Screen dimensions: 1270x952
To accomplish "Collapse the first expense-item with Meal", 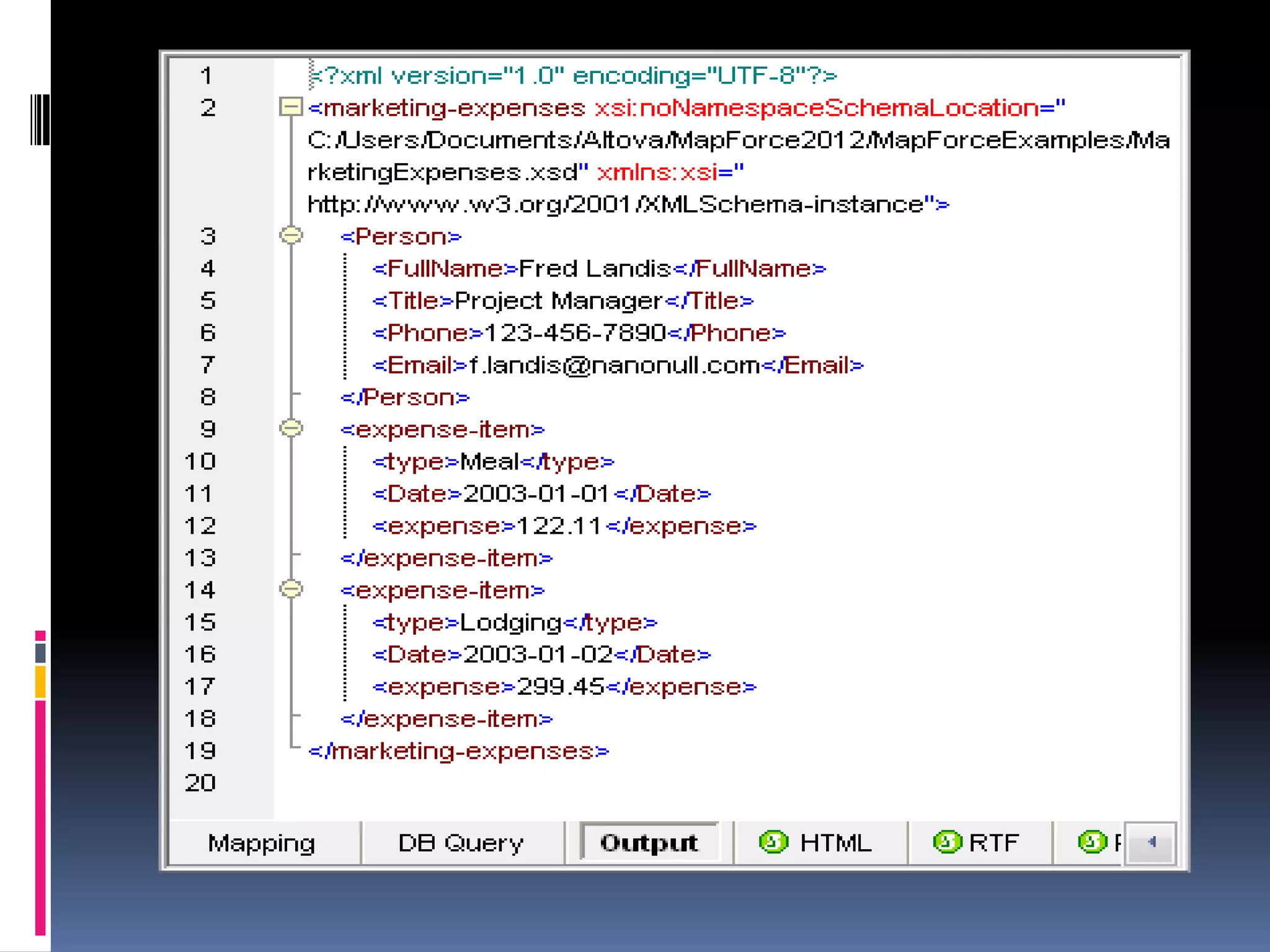I will point(290,428).
